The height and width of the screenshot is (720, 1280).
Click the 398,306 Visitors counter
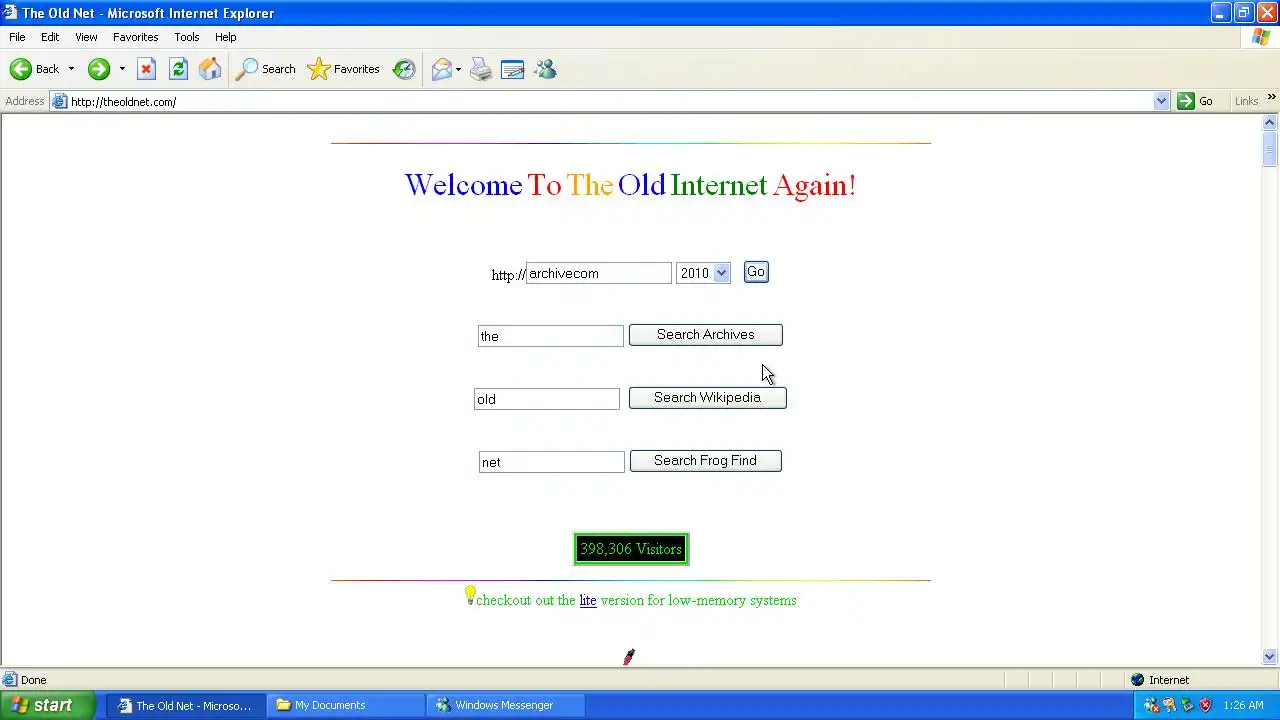point(631,549)
